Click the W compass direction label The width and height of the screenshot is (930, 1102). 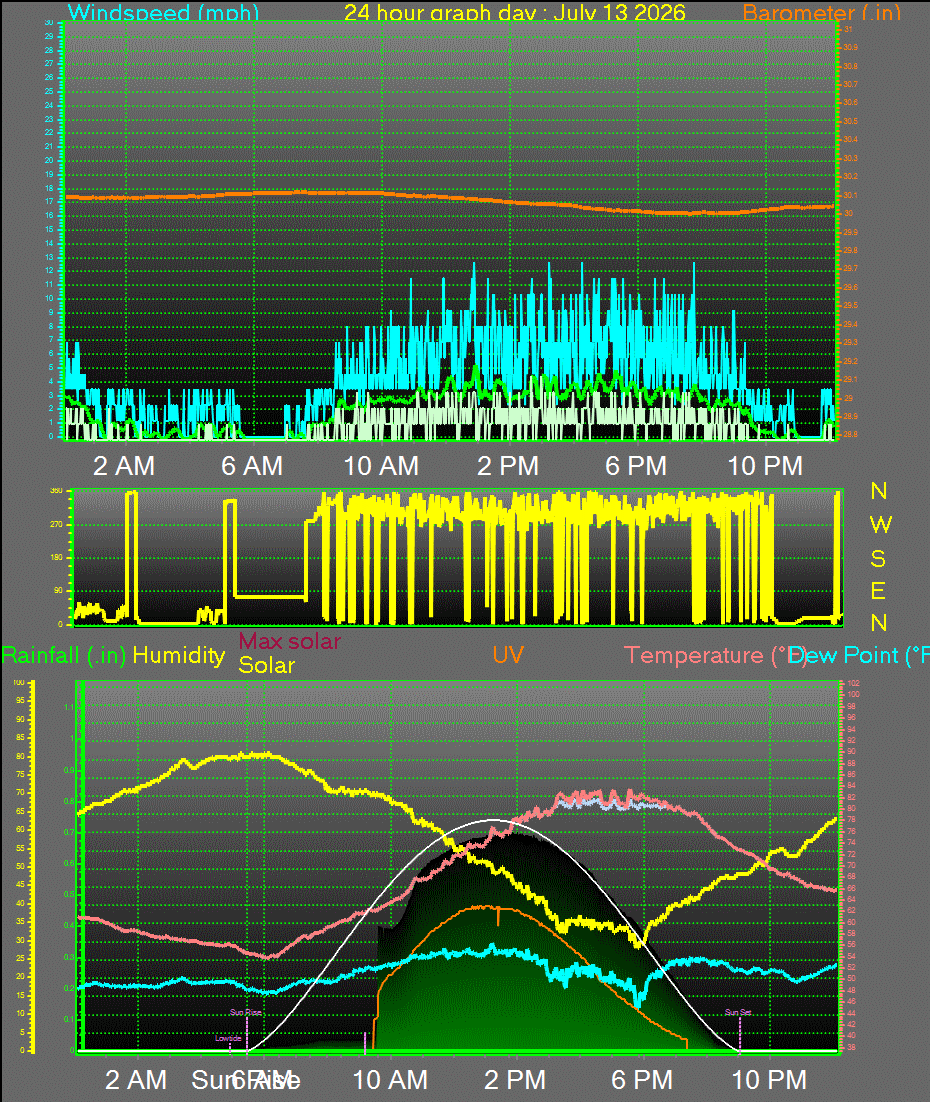880,524
